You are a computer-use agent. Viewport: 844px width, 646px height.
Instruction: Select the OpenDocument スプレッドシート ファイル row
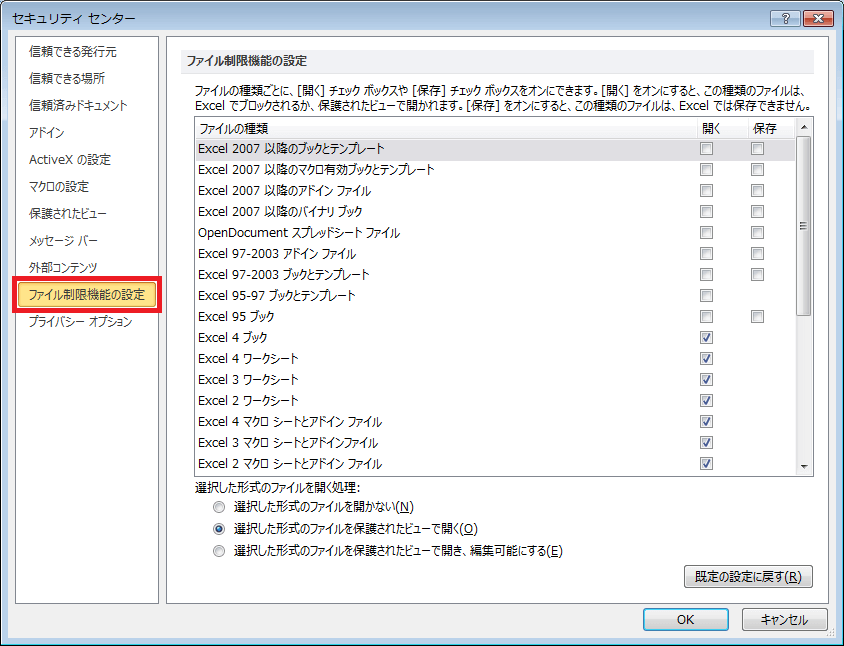click(495, 233)
